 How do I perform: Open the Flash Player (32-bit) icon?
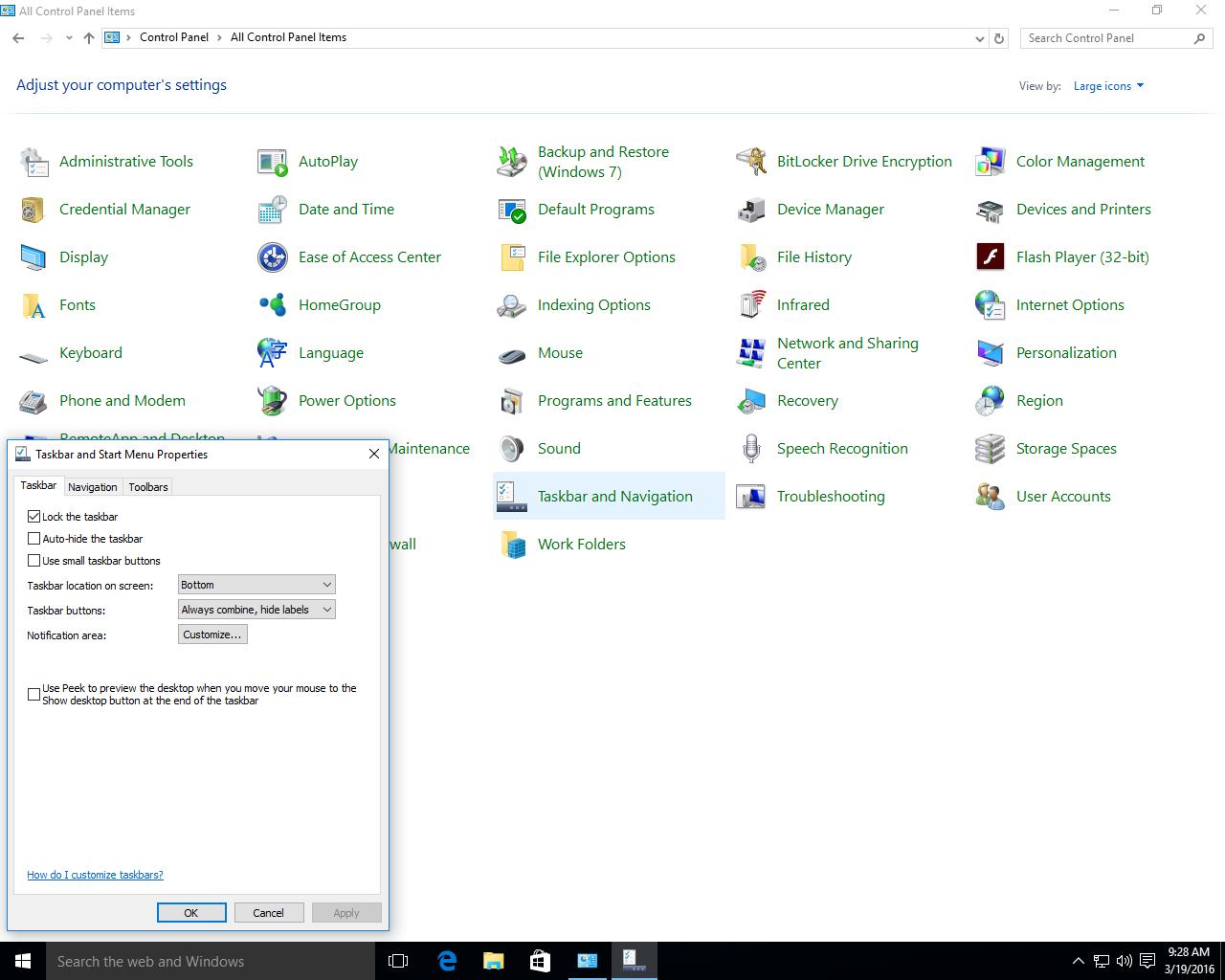pyautogui.click(x=991, y=257)
